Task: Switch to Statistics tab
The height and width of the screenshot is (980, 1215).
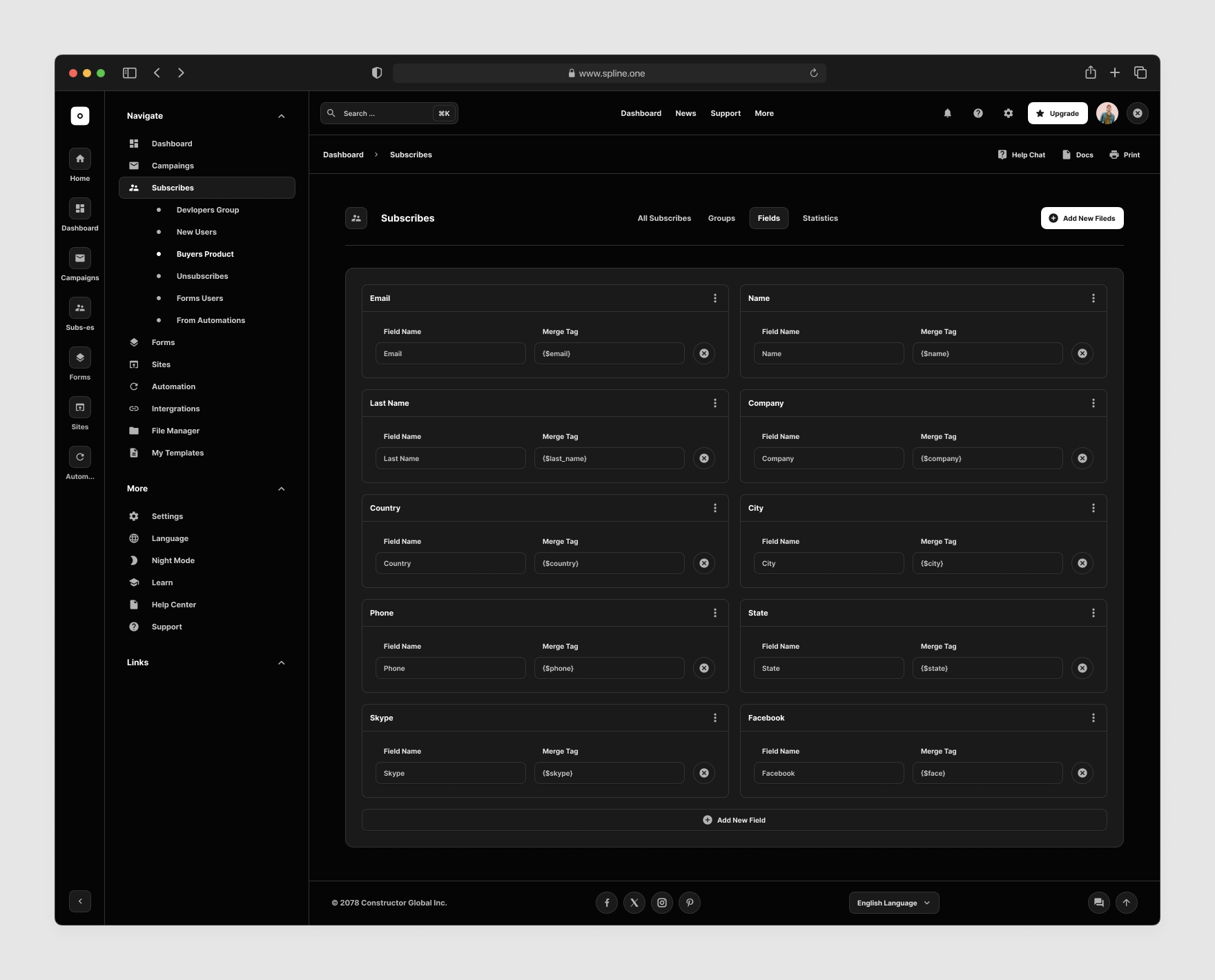Action: click(820, 218)
